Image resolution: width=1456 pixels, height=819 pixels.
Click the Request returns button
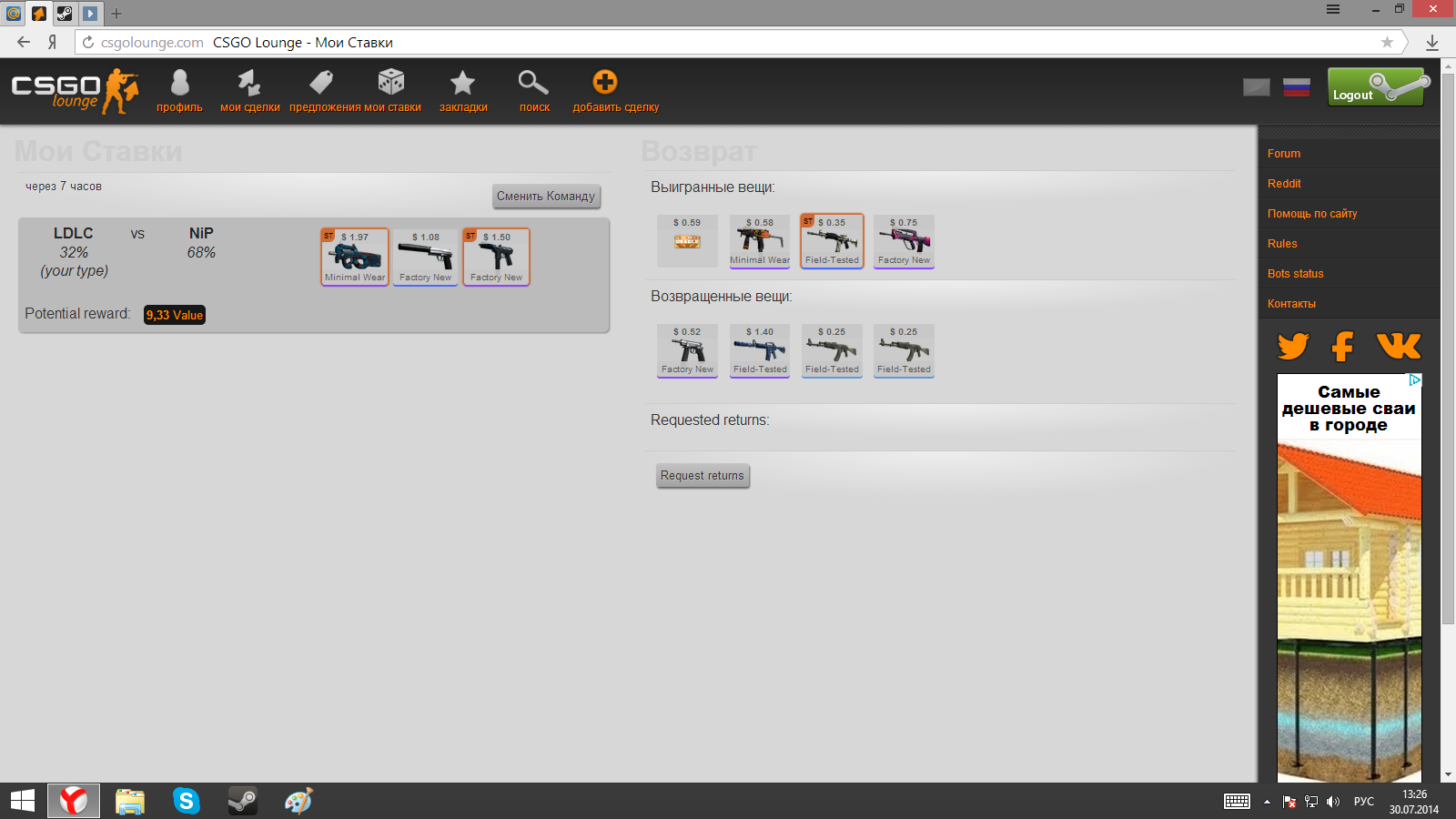click(703, 476)
